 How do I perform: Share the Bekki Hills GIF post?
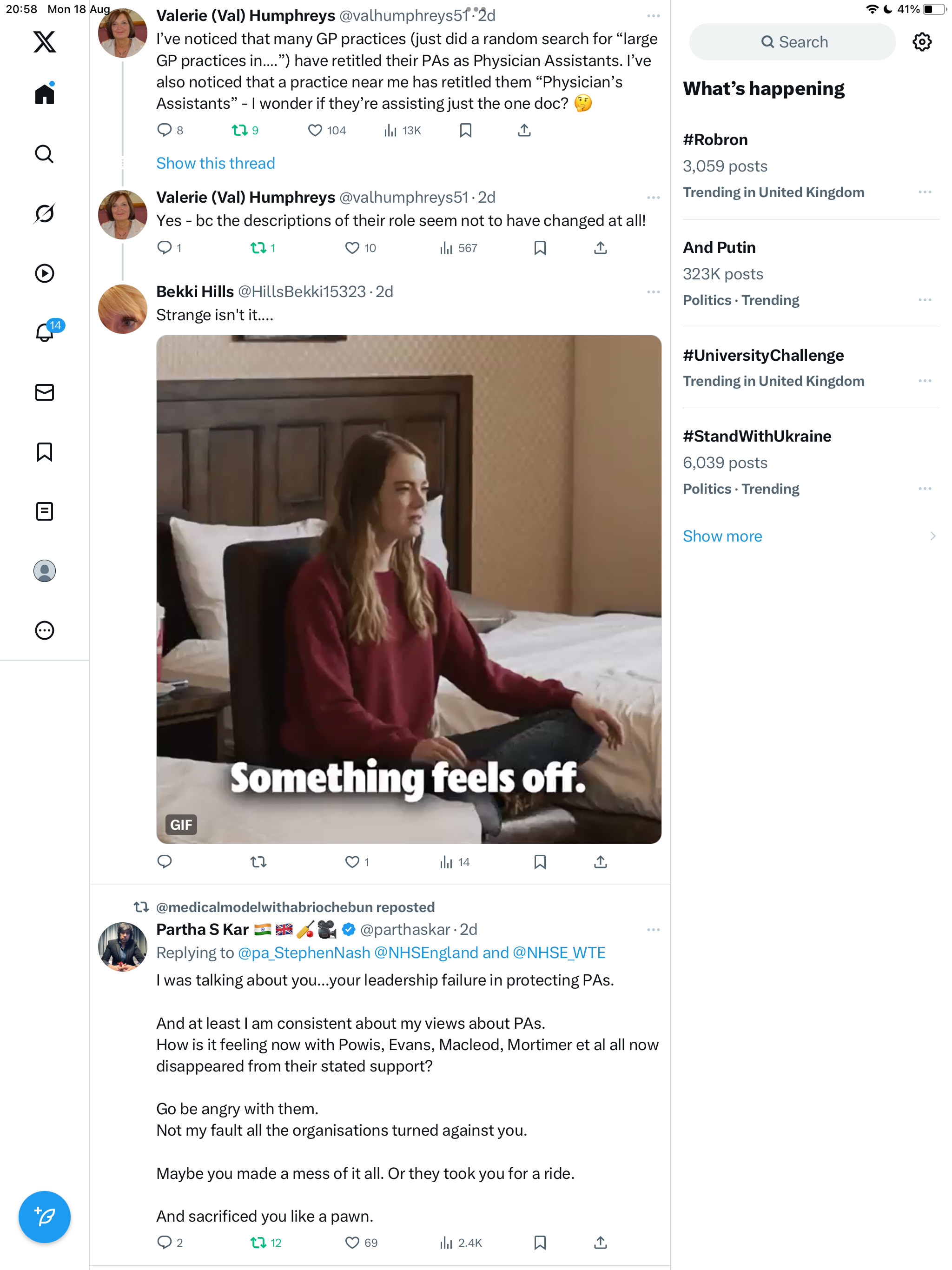point(600,862)
